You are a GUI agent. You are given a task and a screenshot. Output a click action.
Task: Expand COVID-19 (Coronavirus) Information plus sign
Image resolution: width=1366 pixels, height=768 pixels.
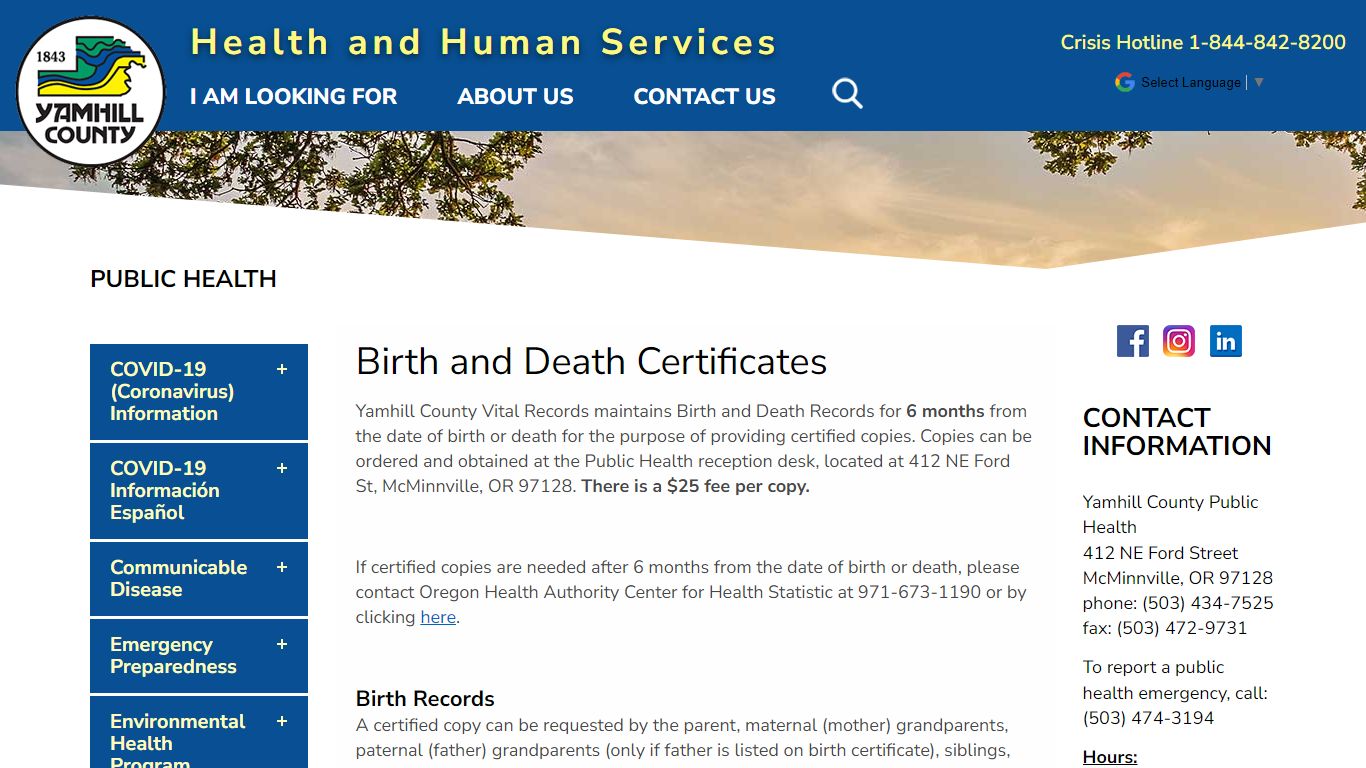282,369
